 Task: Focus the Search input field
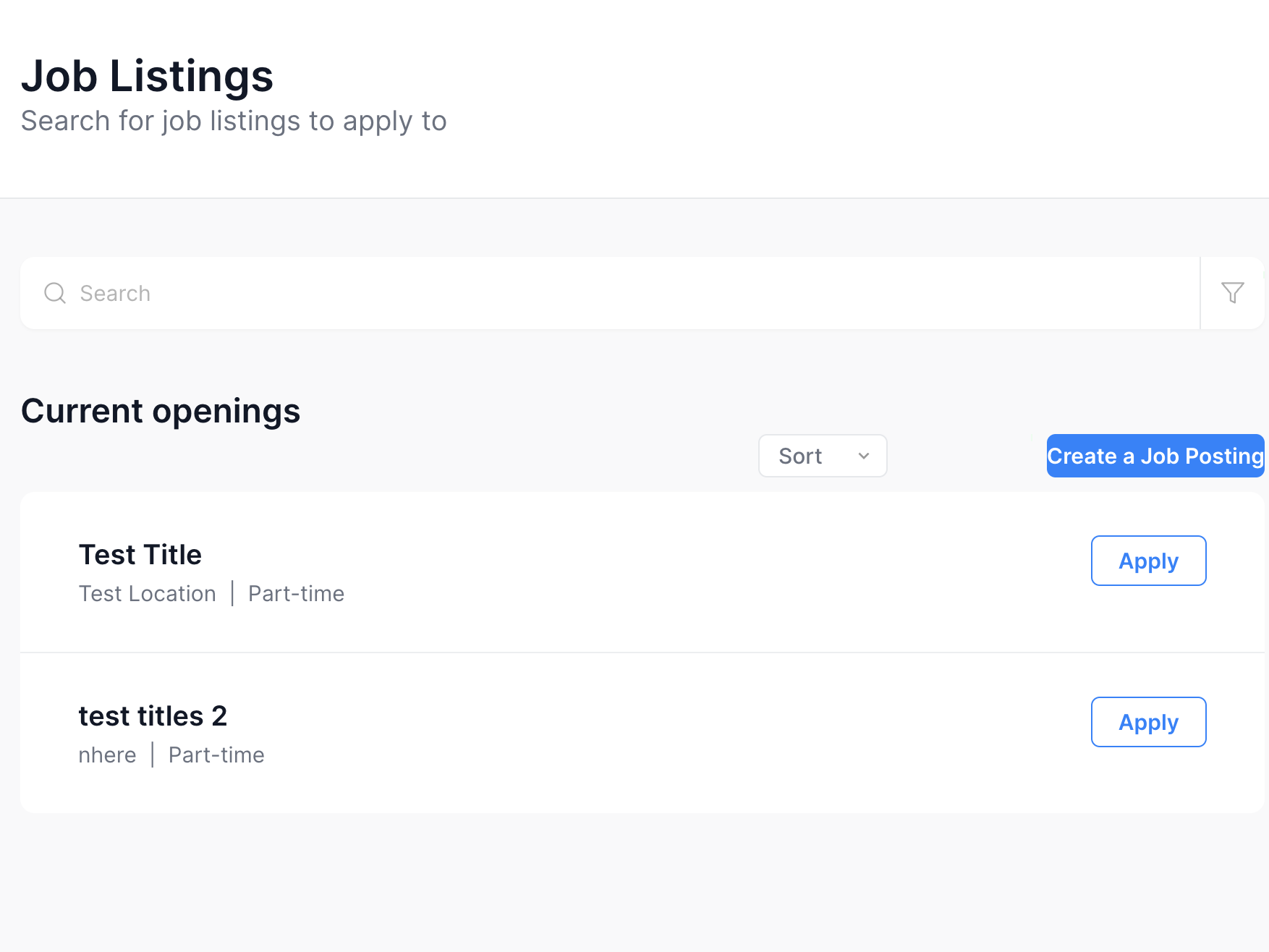pyautogui.click(x=609, y=293)
